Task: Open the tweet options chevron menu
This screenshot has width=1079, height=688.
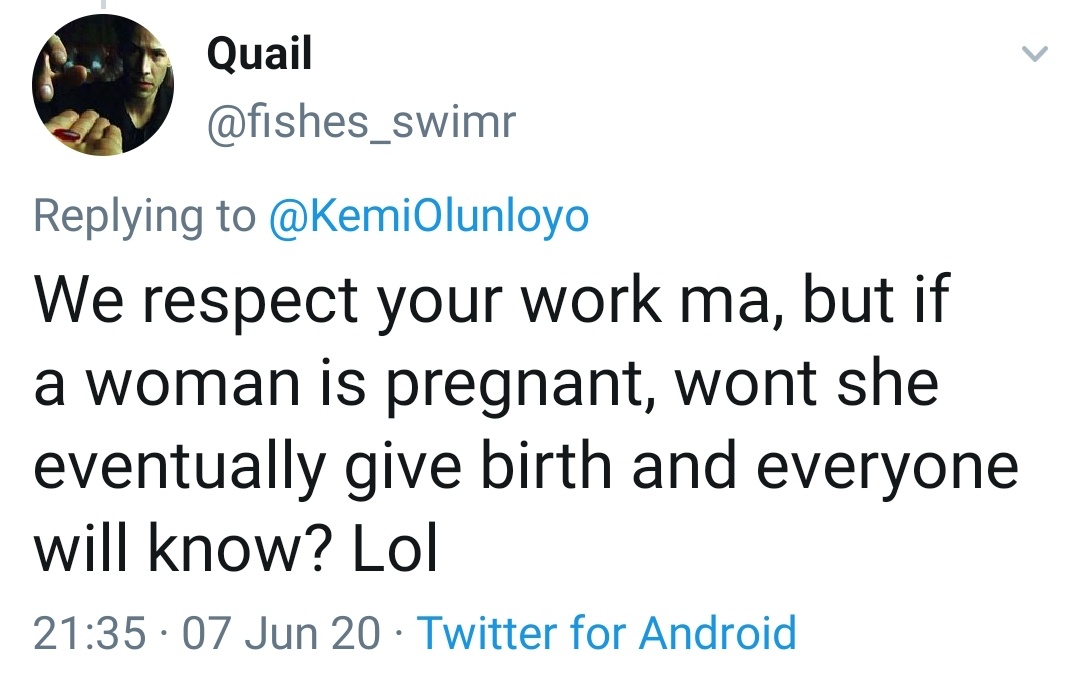Action: (1036, 54)
